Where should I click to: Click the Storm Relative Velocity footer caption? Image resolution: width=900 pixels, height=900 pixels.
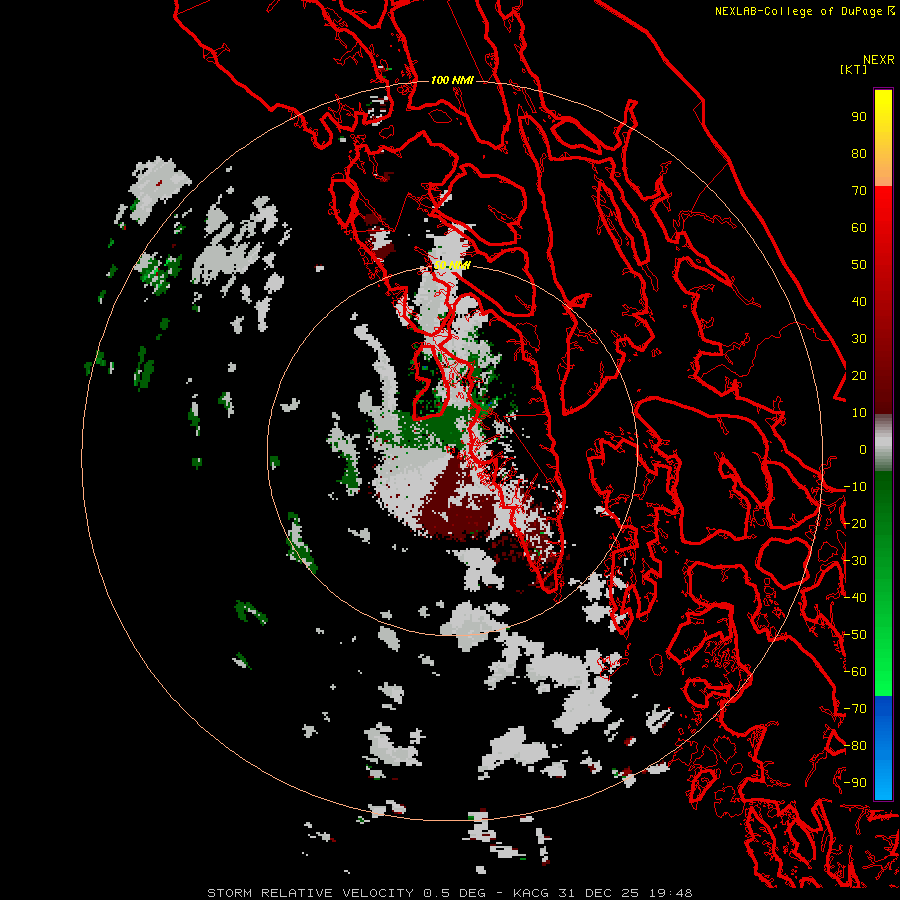pos(450,893)
